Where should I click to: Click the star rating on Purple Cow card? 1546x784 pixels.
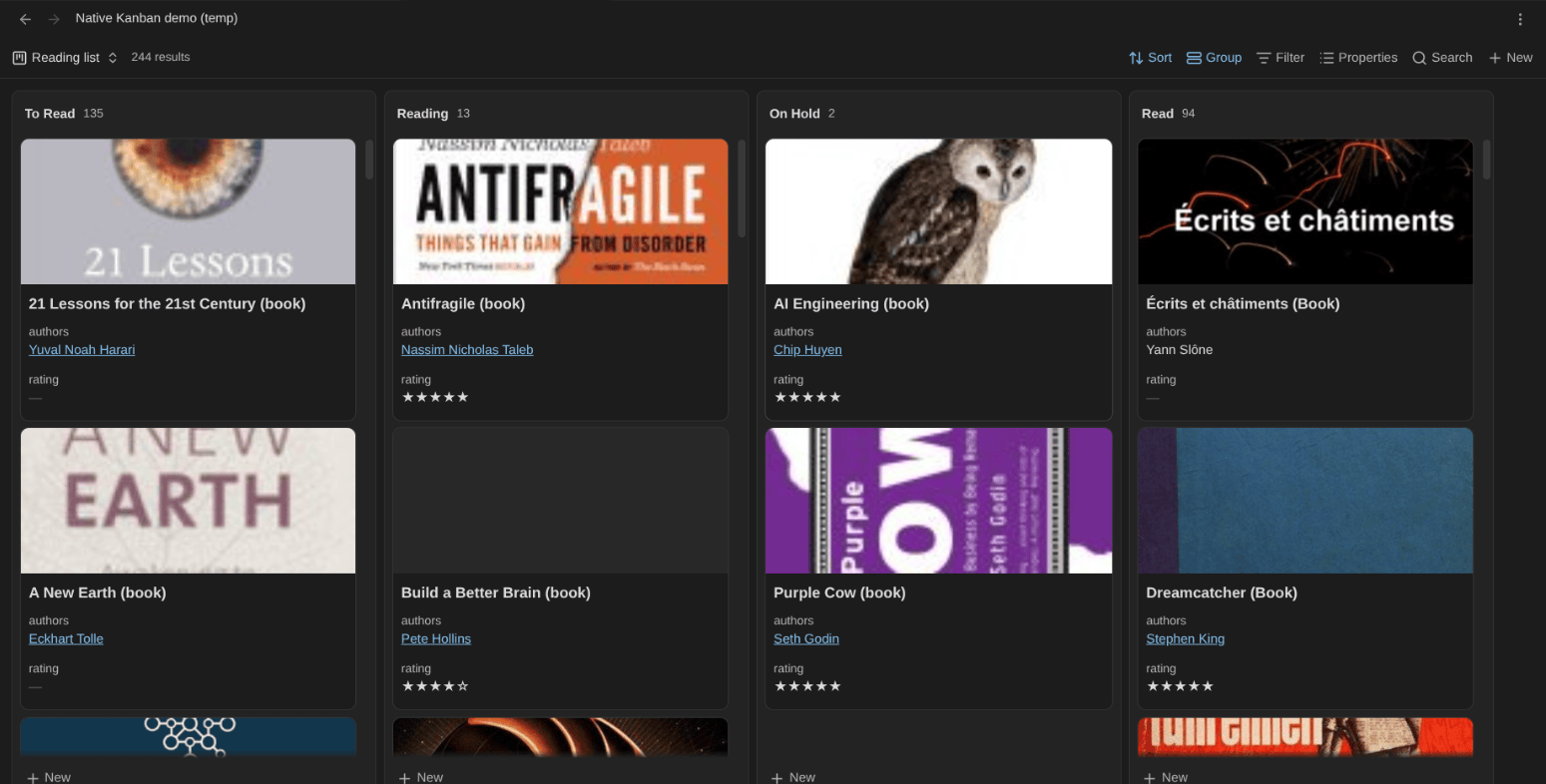[807, 687]
